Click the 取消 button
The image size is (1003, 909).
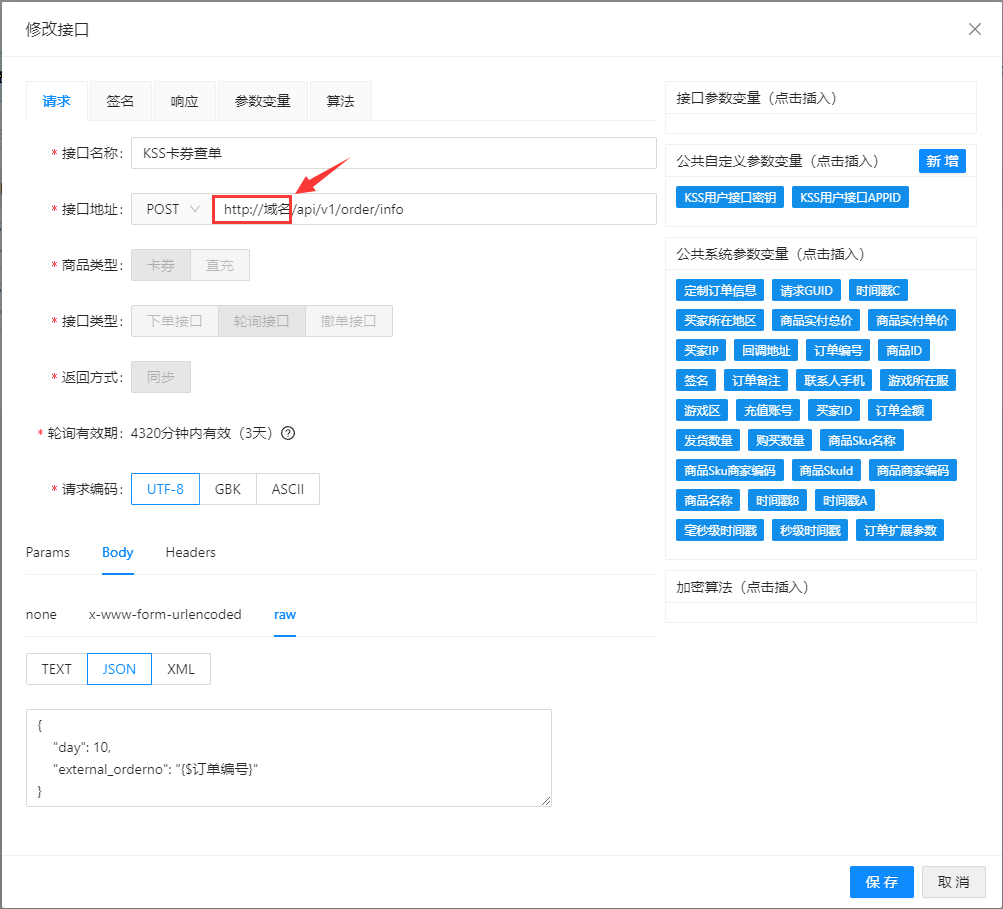click(x=953, y=882)
